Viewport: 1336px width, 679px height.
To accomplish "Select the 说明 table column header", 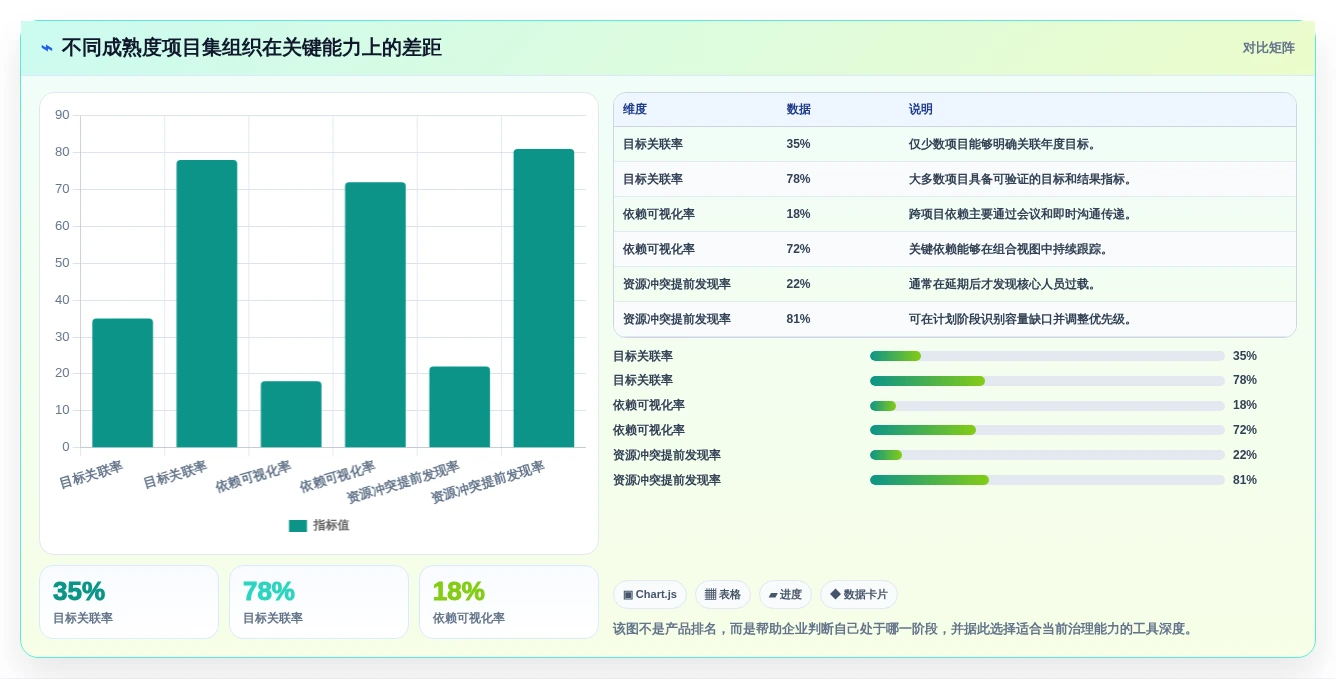I will point(921,109).
